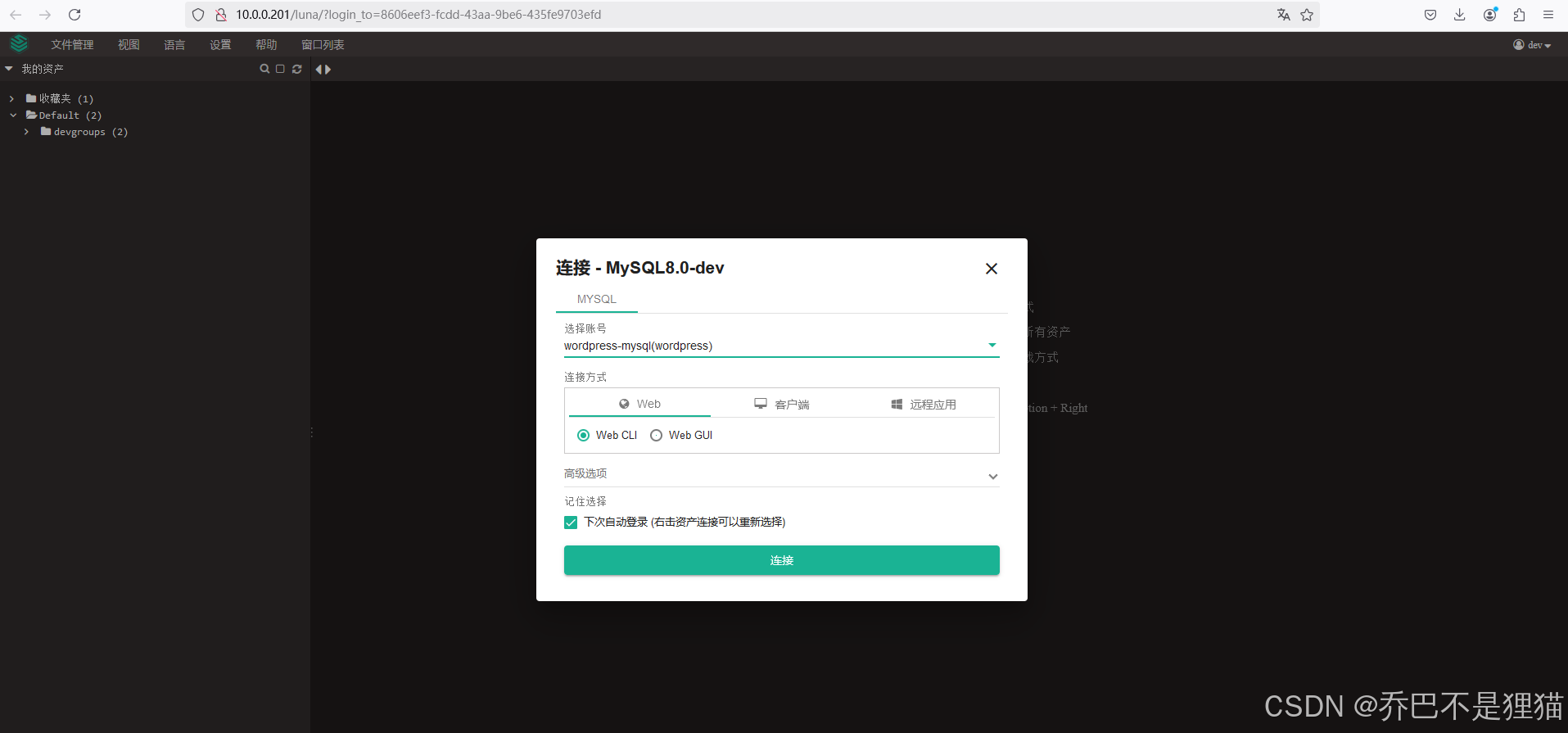Screen dimensions: 1568x733
Task: Expand the 收藏夹 tree node arrow
Action: [11, 98]
